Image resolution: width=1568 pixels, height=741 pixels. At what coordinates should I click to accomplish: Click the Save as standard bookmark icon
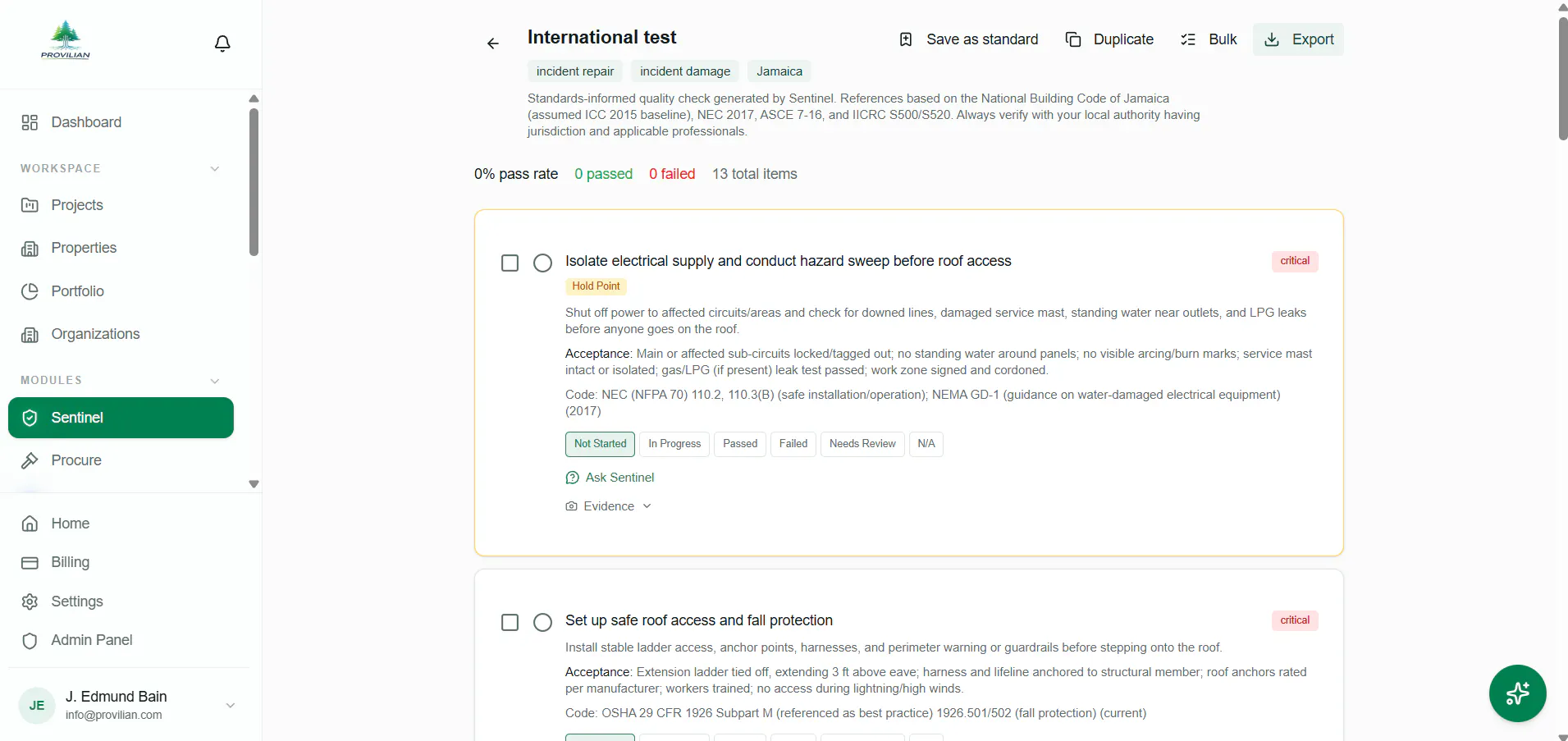(906, 39)
